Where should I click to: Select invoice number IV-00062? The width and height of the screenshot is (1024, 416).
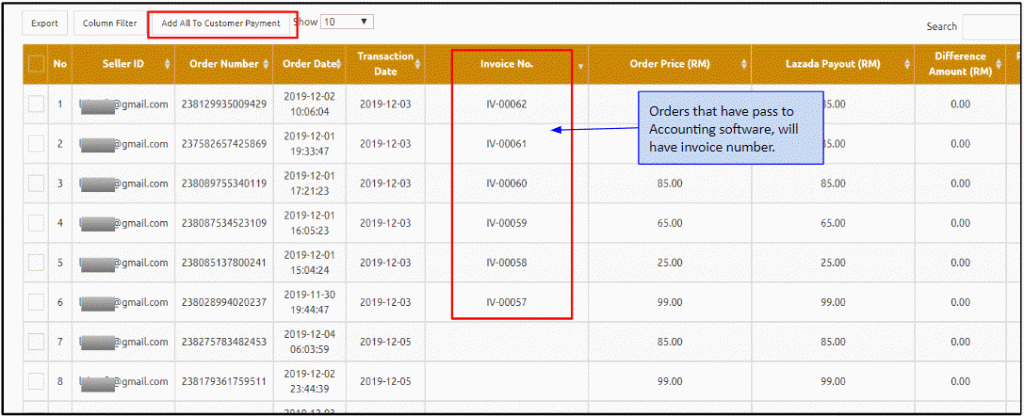(507, 104)
